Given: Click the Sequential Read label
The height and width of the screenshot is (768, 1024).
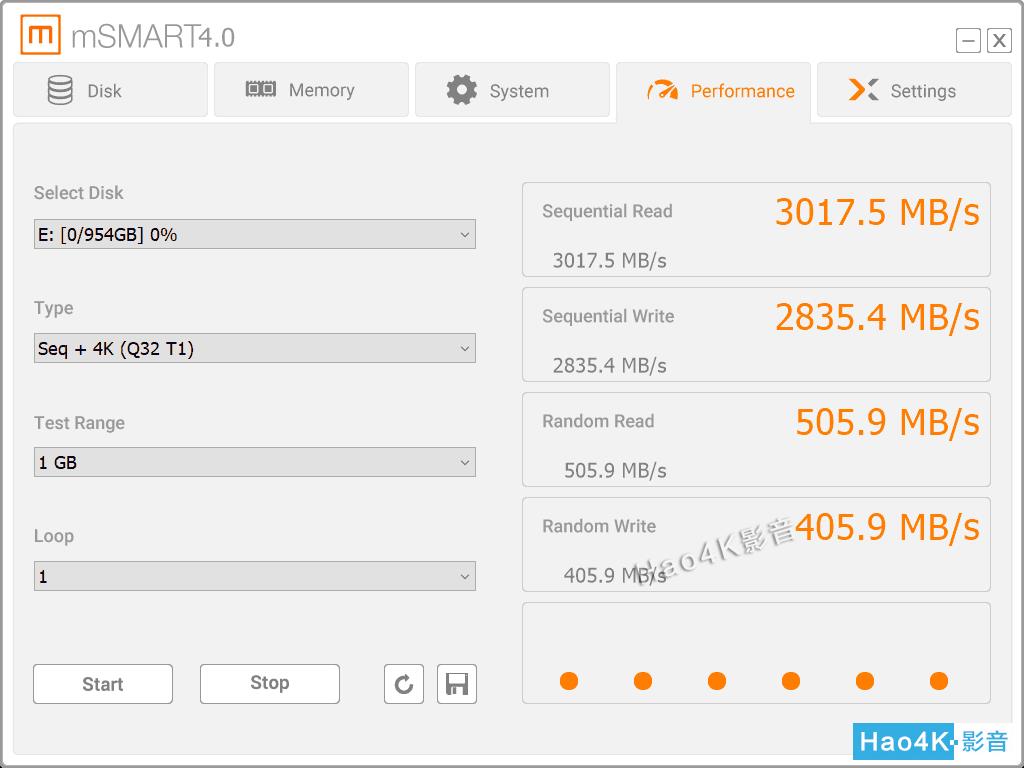Looking at the screenshot, I should [x=607, y=211].
